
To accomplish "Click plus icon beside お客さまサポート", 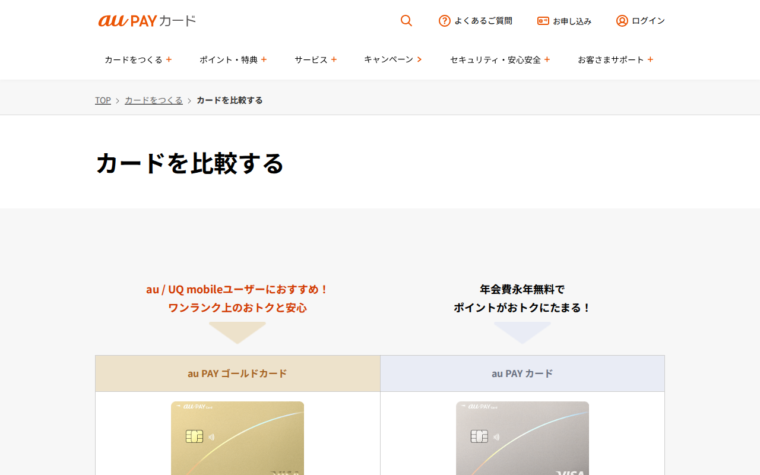I will [x=650, y=60].
